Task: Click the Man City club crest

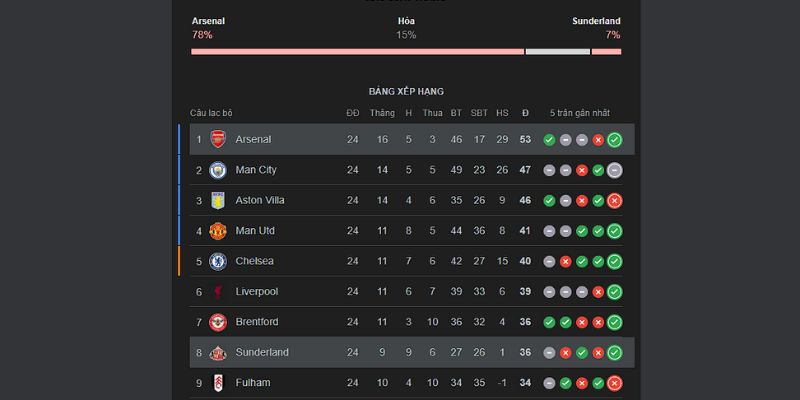Action: [218, 170]
